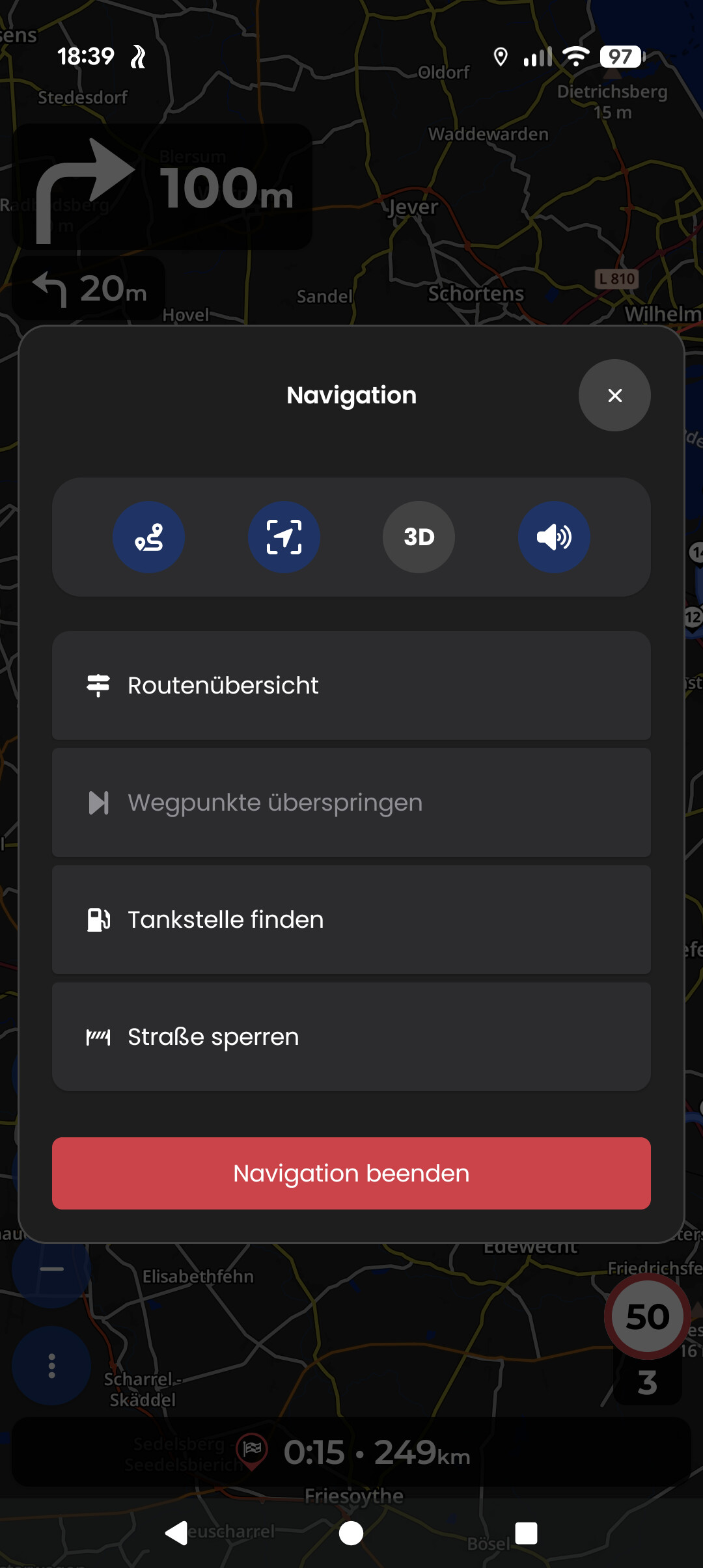Tap the fuel pump icon

(x=98, y=919)
